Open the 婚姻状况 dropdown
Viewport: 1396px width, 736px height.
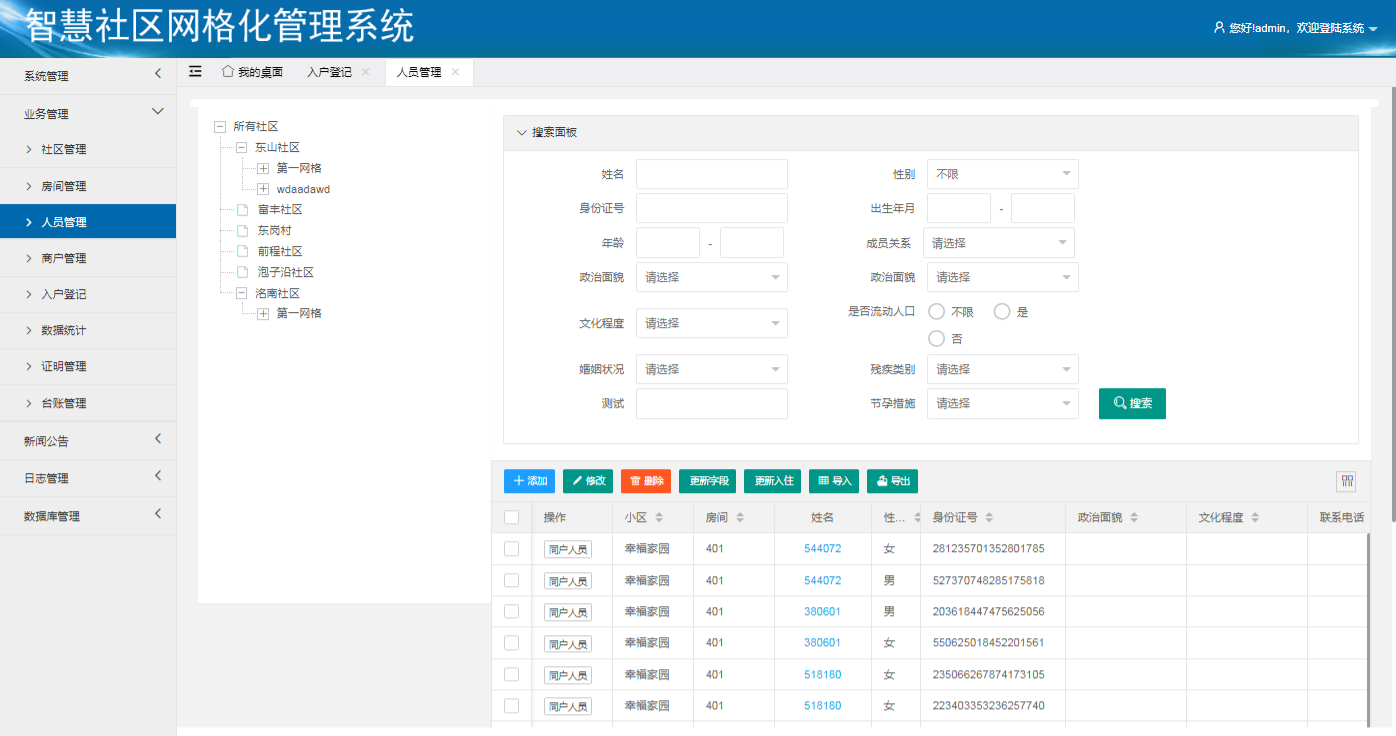coord(711,369)
